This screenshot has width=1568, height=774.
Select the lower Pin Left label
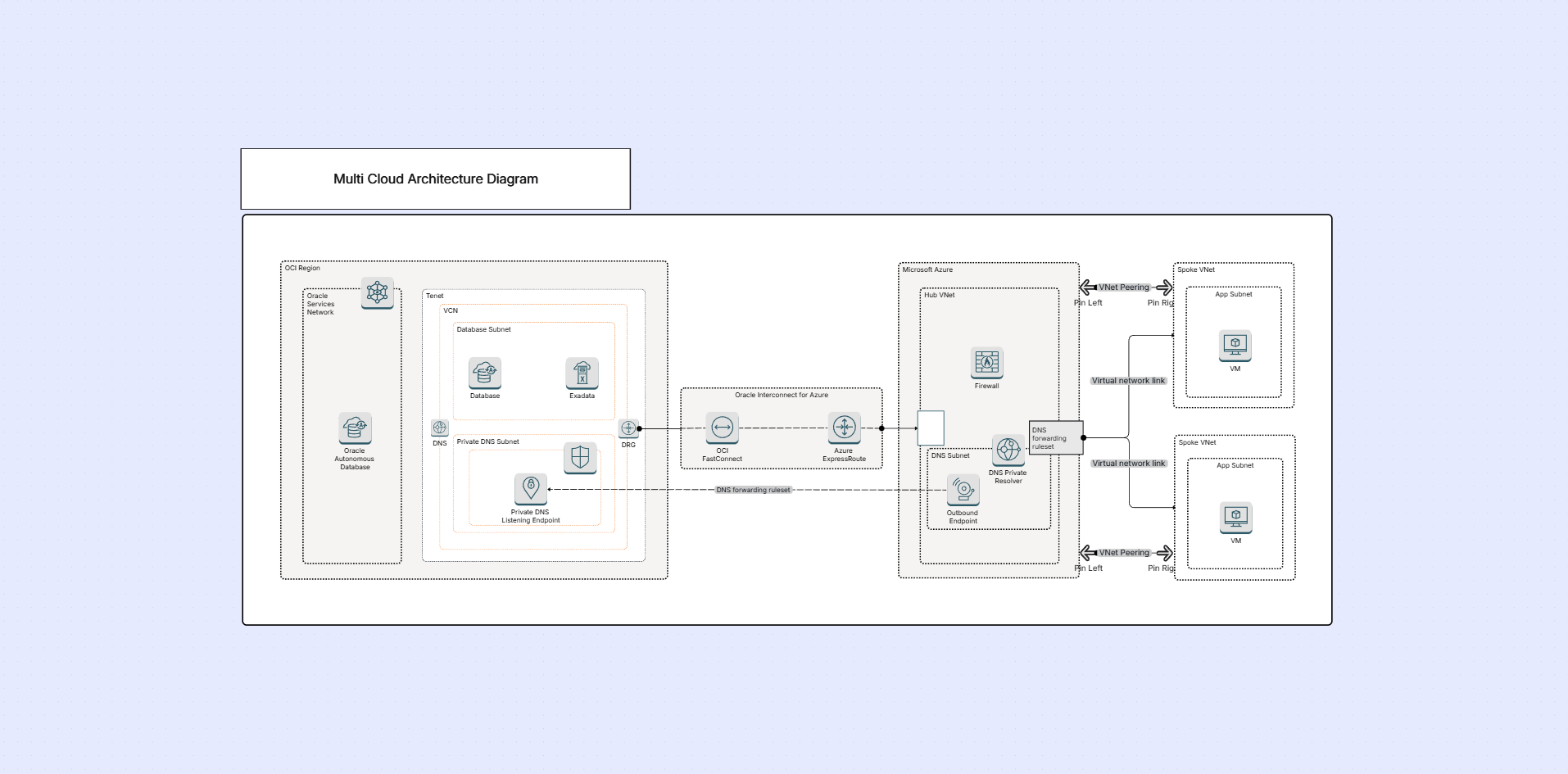coord(1089,568)
